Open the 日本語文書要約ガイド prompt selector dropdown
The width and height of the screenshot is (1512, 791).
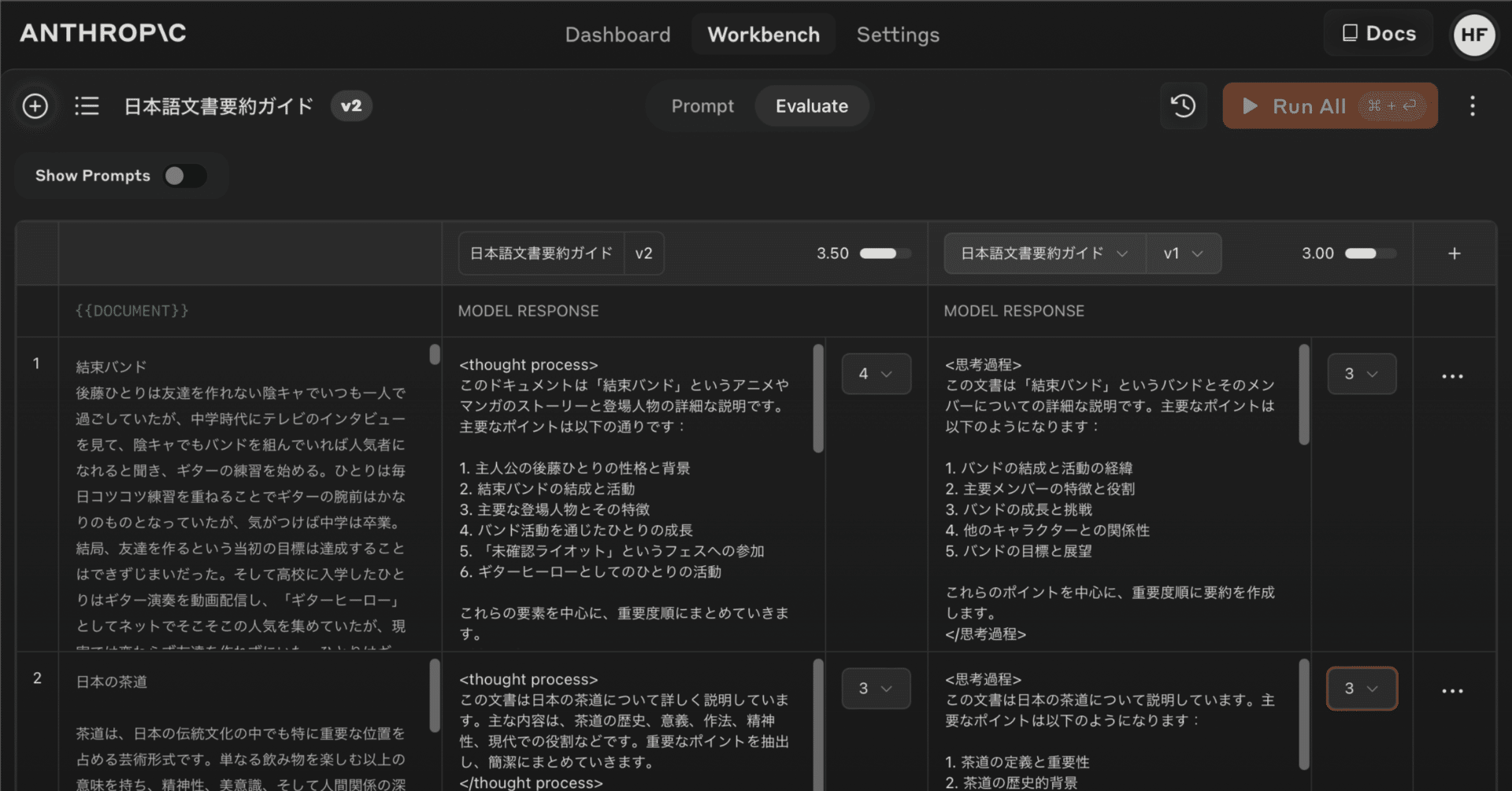(x=1043, y=253)
